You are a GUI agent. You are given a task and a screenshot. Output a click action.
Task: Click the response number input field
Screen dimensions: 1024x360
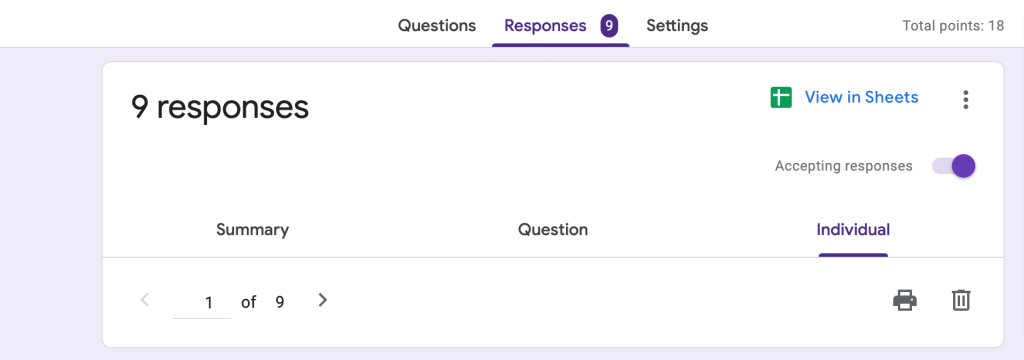(202, 303)
